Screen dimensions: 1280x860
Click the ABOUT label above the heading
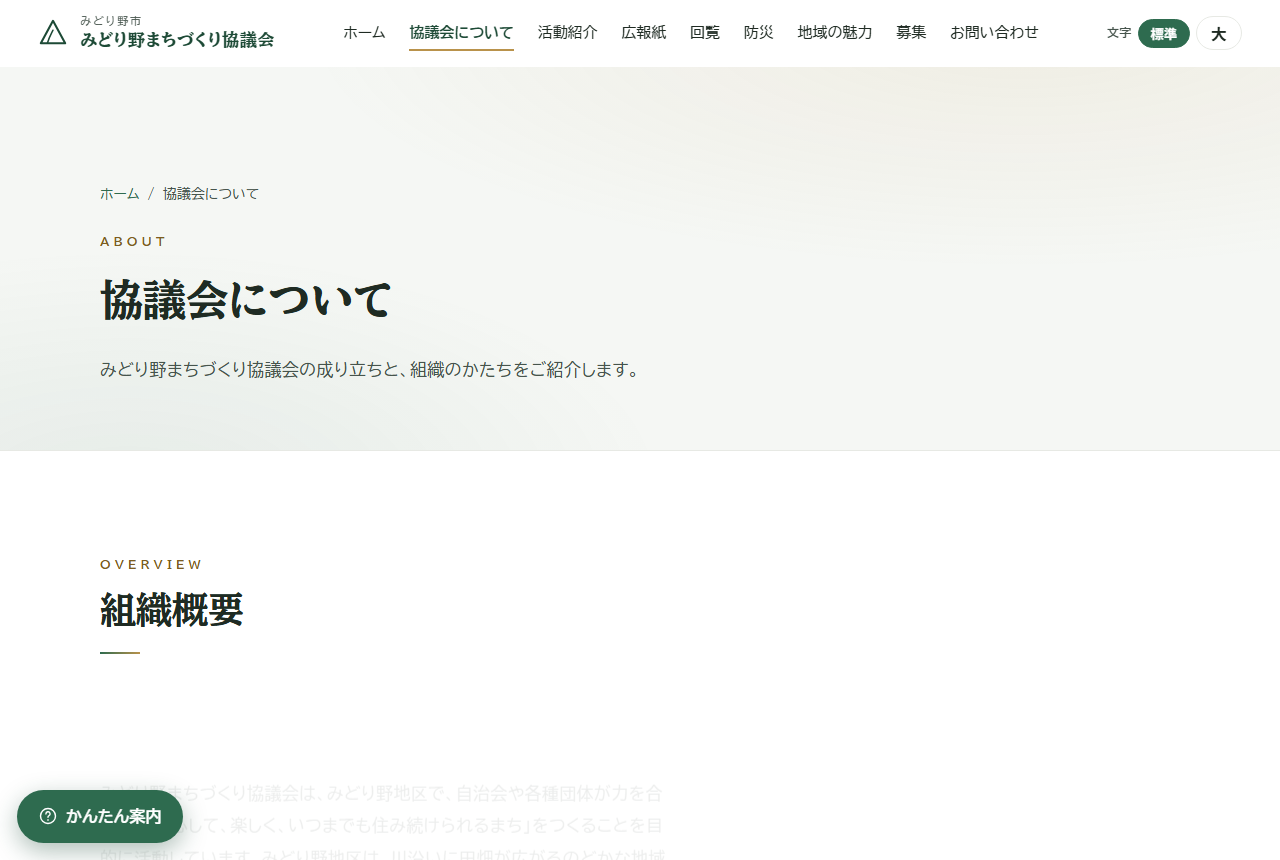click(x=133, y=242)
